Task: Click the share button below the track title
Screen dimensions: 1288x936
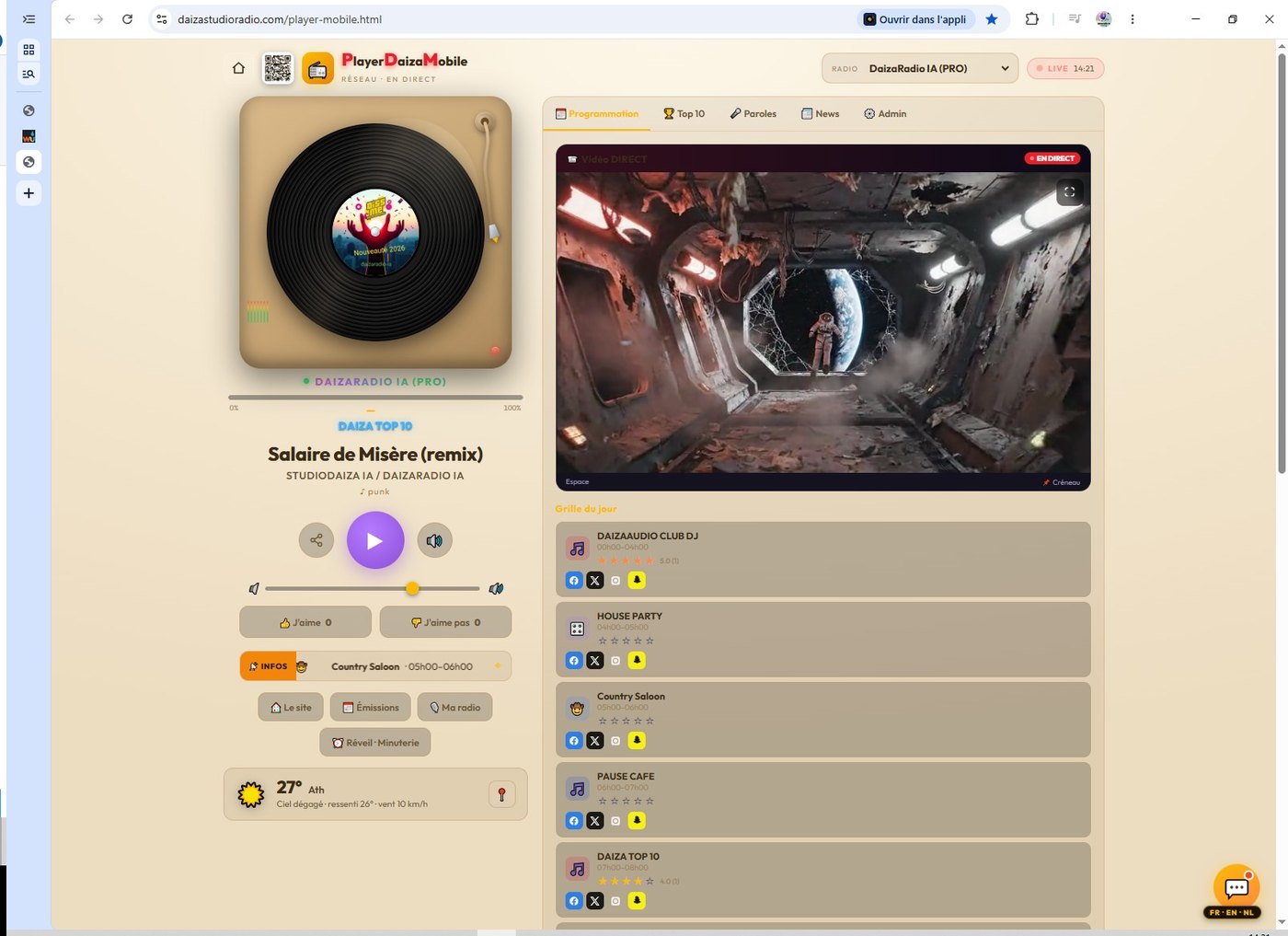Action: pos(316,540)
